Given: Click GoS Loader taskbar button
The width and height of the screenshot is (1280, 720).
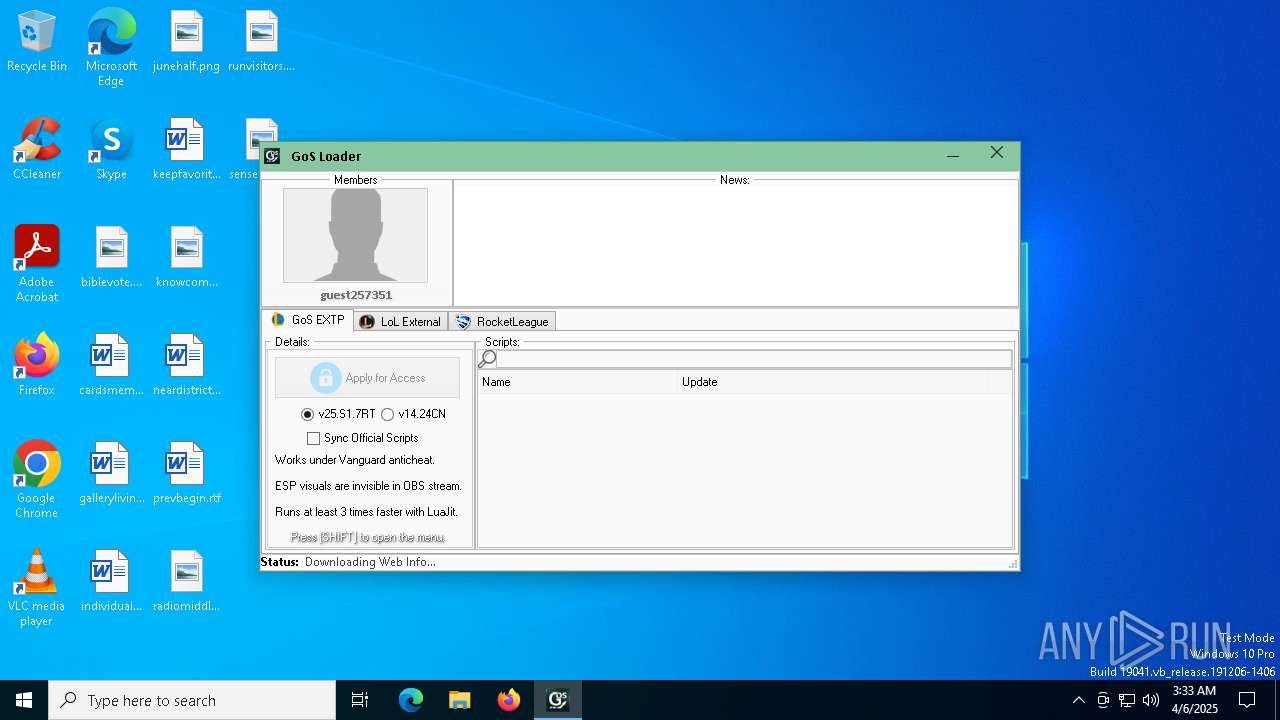Looking at the screenshot, I should pos(558,700).
